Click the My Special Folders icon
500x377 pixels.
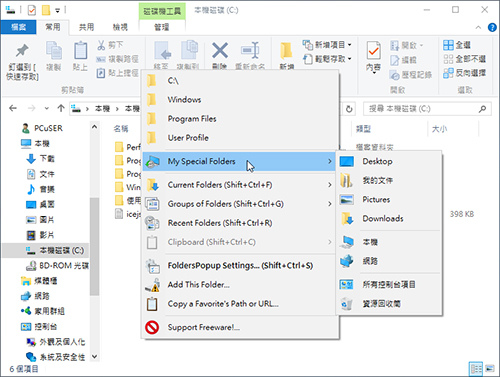[x=152, y=162]
